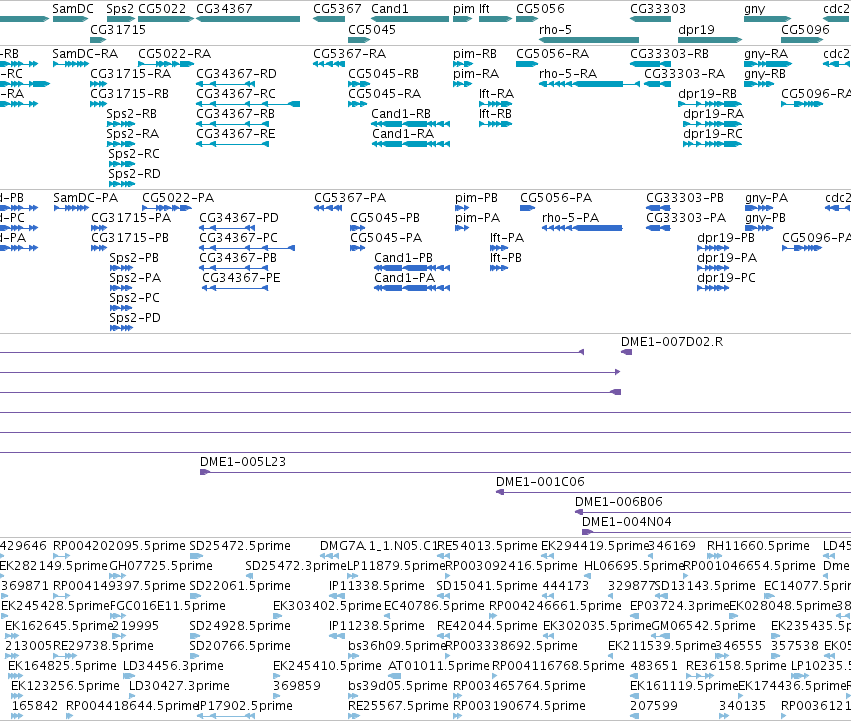
Task: Select transcript CG33303-RB
Action: [669, 54]
